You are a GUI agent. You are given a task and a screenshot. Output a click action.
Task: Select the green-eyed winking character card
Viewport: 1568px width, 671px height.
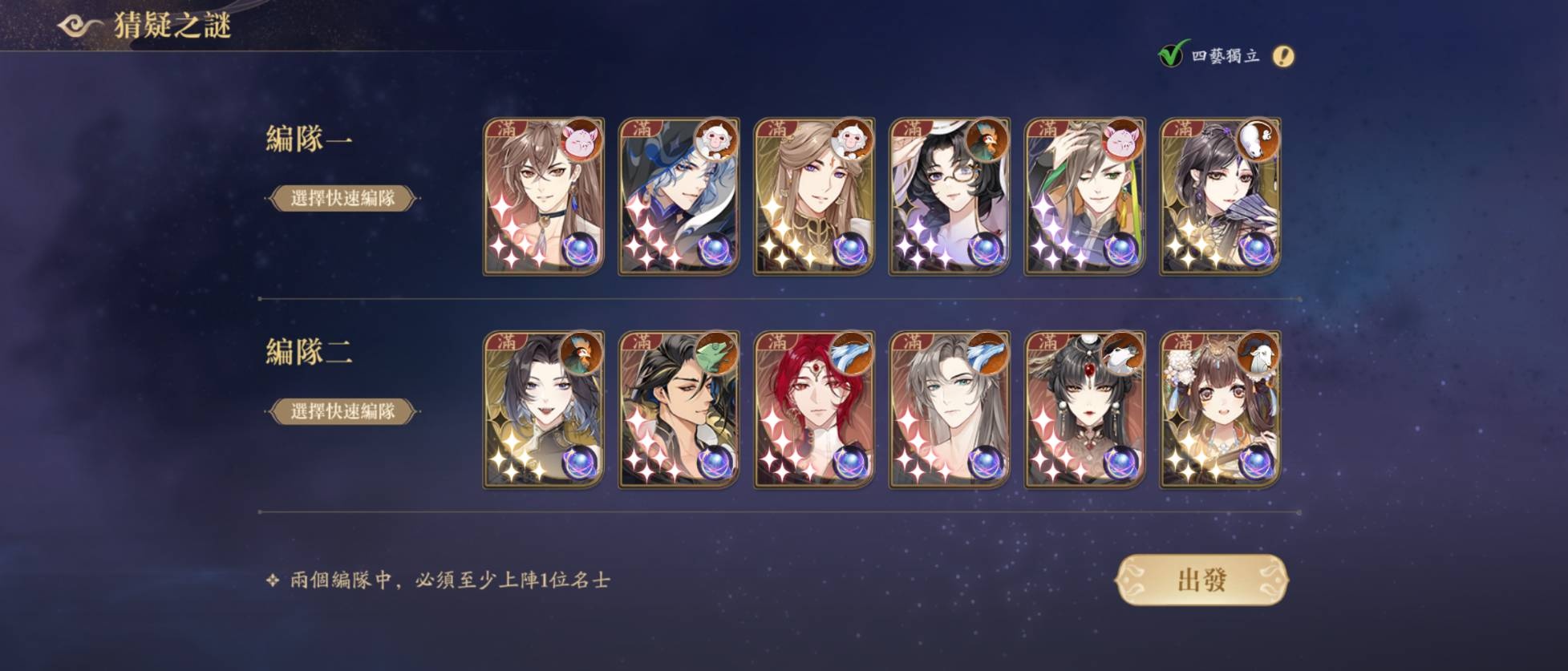(x=1085, y=197)
